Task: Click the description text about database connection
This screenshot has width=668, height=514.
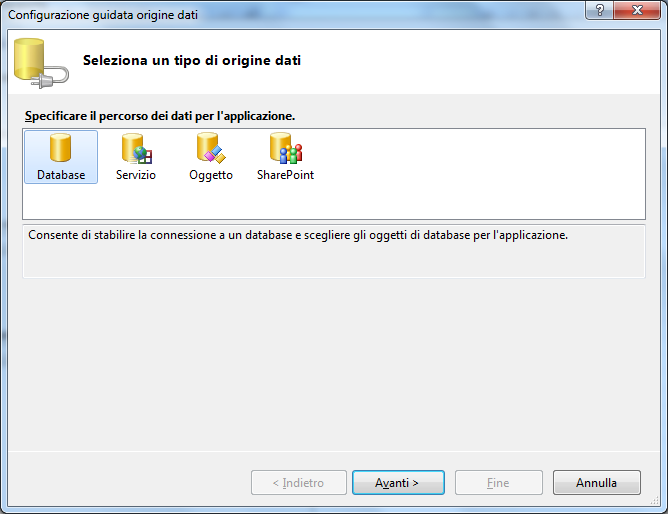Action: pyautogui.click(x=298, y=235)
